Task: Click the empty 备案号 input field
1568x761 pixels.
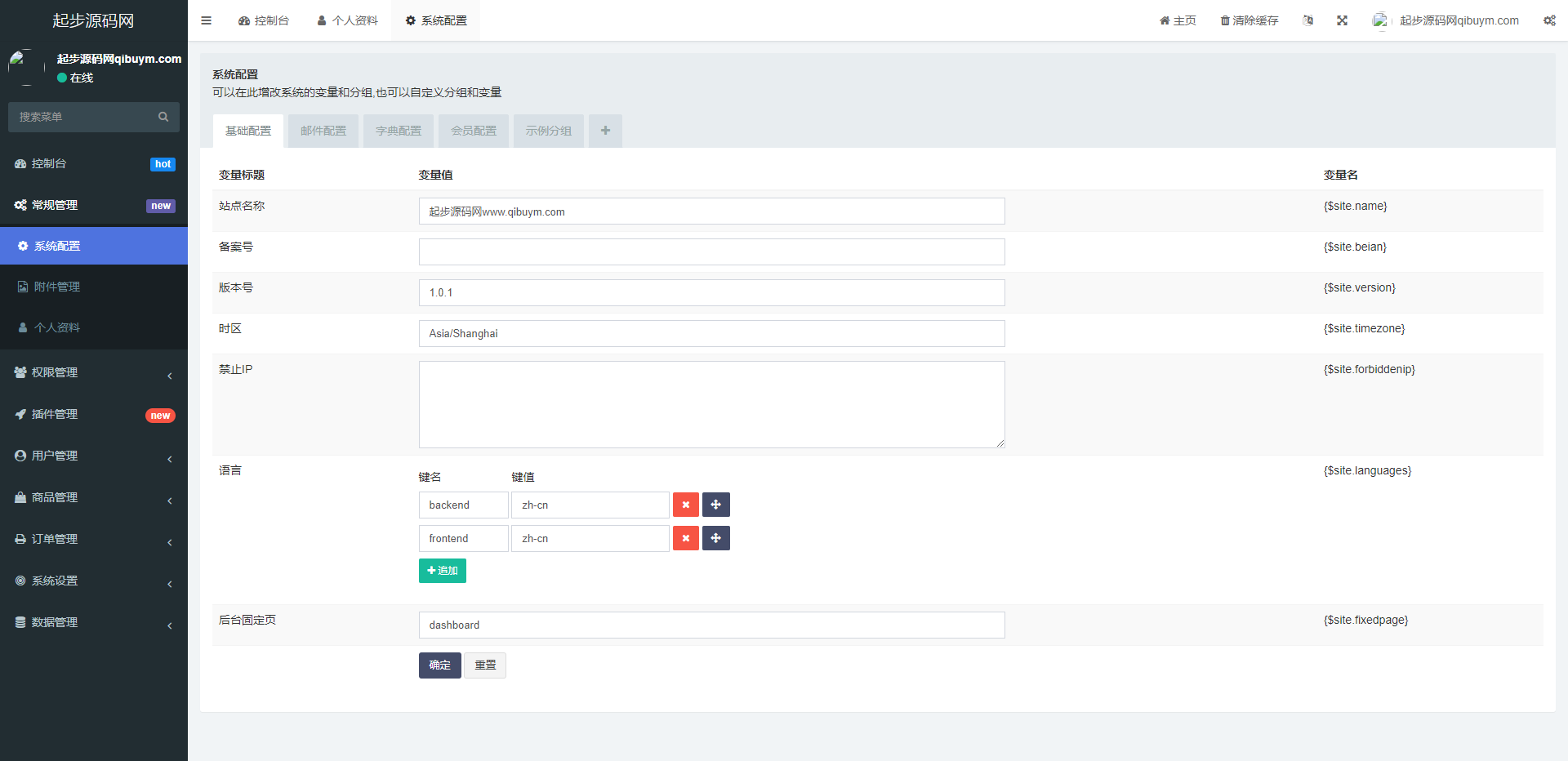Action: 712,252
